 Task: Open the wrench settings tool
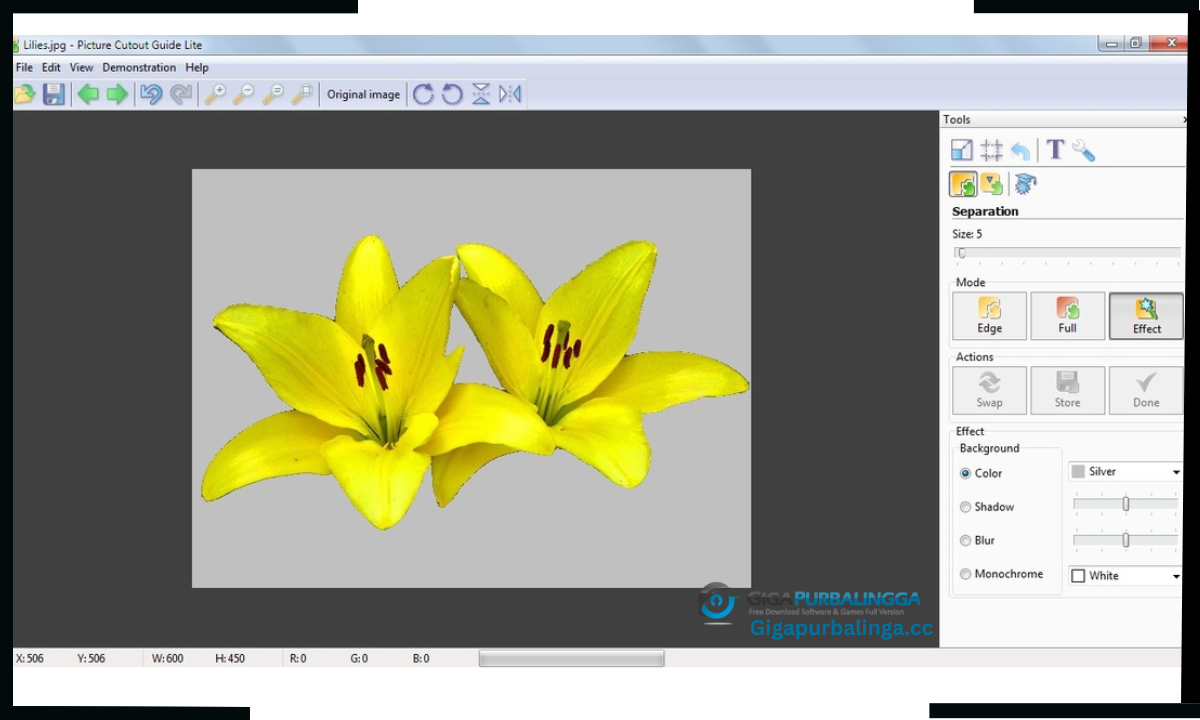pyautogui.click(x=1084, y=150)
